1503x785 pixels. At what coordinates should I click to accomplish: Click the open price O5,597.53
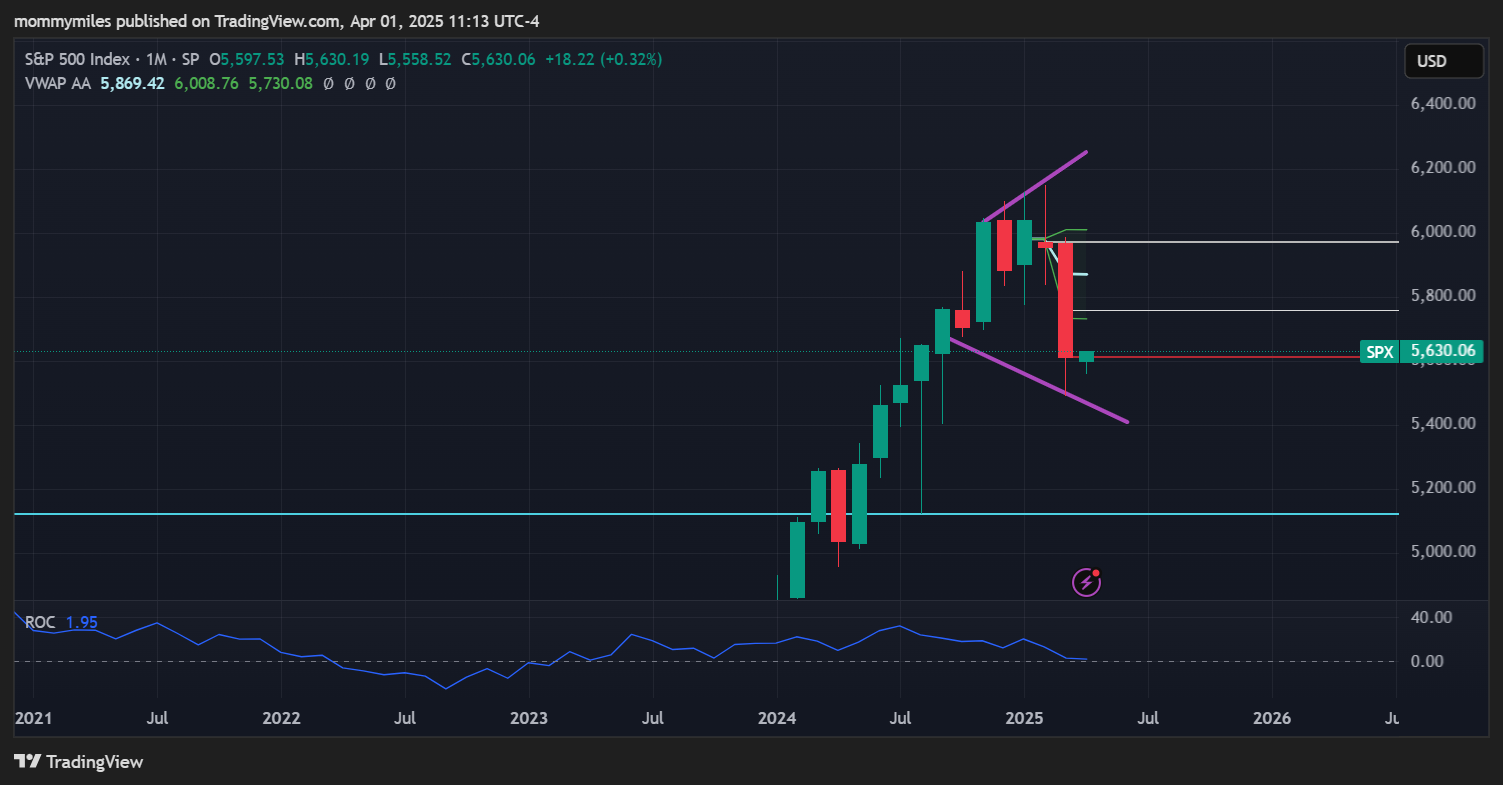pos(247,60)
